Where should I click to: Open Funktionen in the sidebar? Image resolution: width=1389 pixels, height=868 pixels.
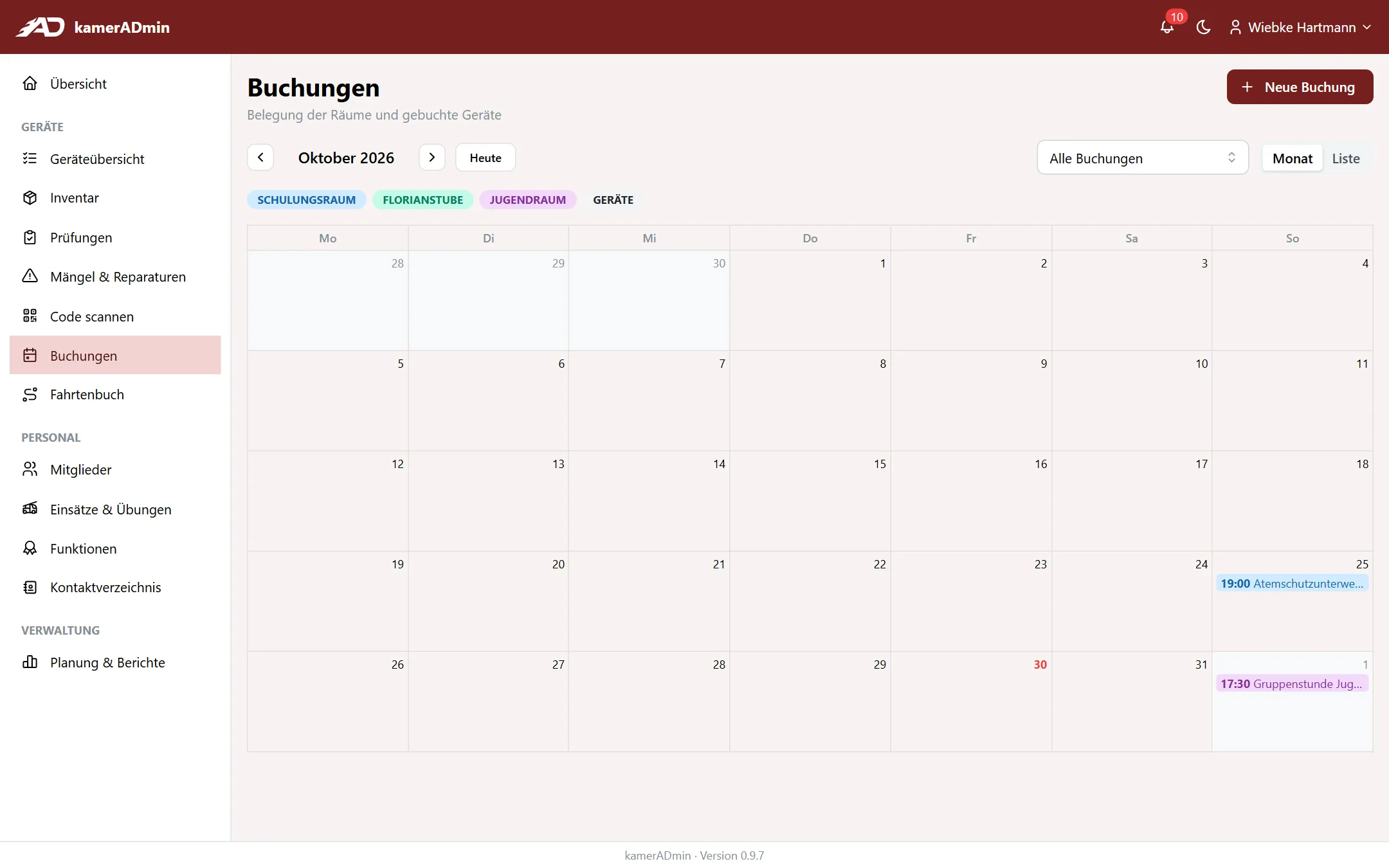pos(115,548)
